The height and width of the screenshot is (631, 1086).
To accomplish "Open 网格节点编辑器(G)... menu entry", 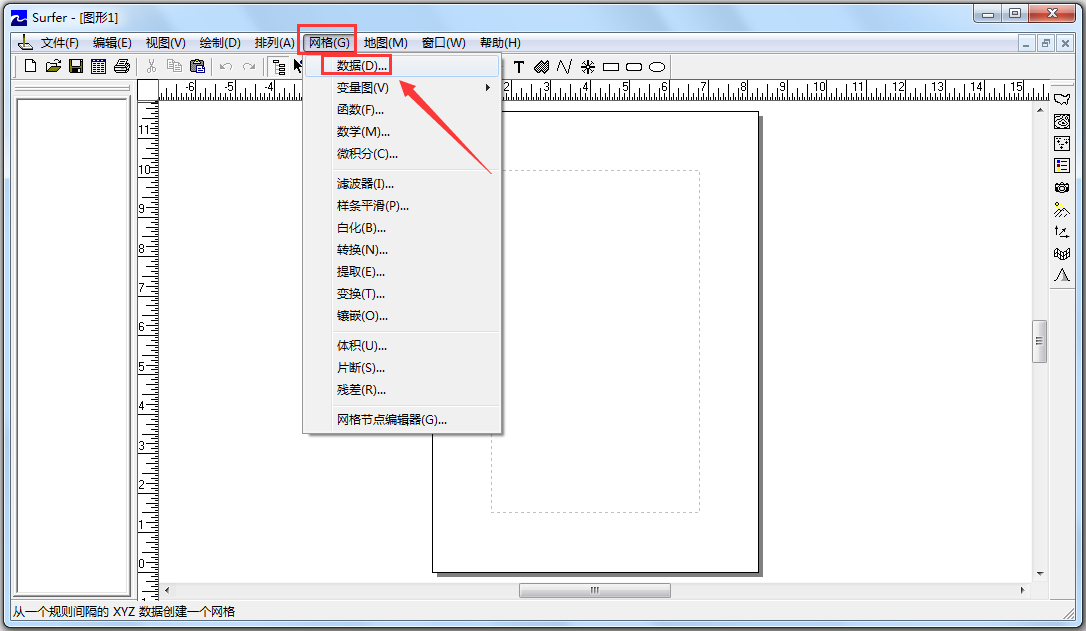I will pos(402,420).
